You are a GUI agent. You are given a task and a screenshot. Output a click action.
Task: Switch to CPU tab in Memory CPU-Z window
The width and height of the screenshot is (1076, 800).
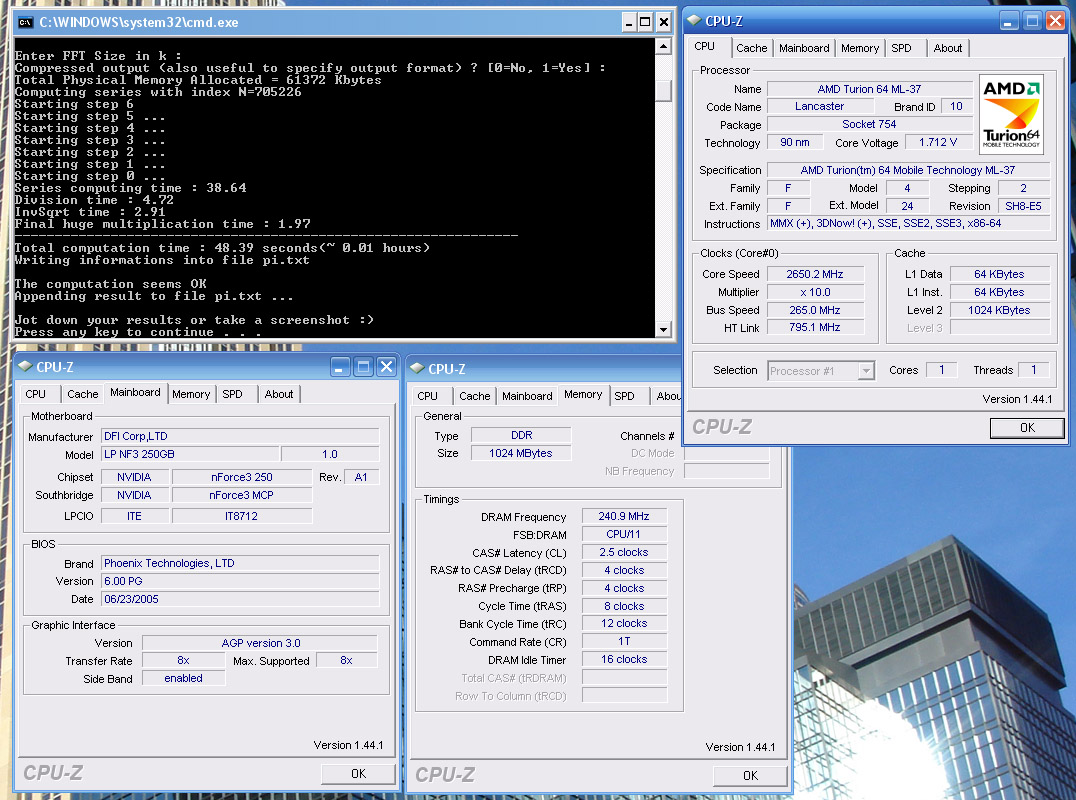(x=428, y=397)
